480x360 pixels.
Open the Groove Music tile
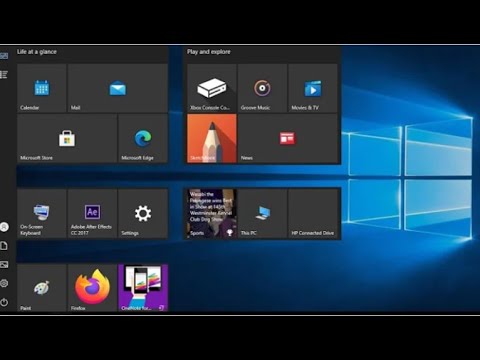tap(262, 88)
